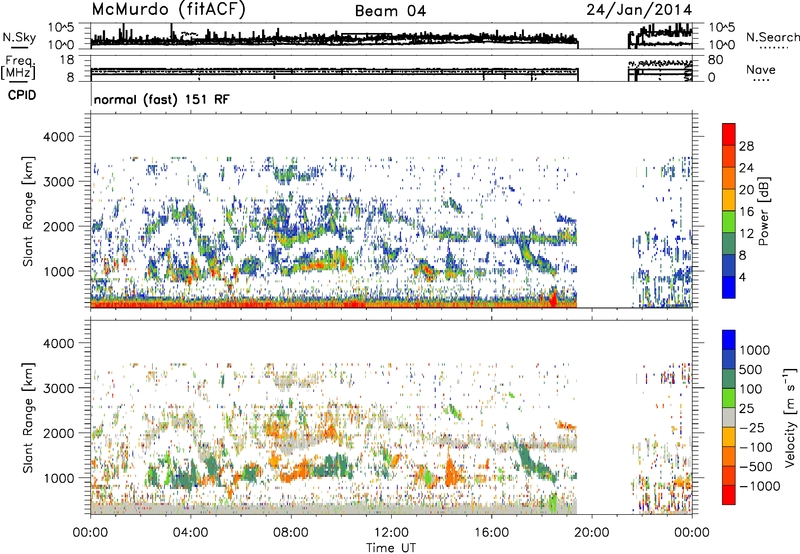Click the '2000' range tick on velocity panel
Image resolution: width=800 pixels, height=554 pixels.
58,433
